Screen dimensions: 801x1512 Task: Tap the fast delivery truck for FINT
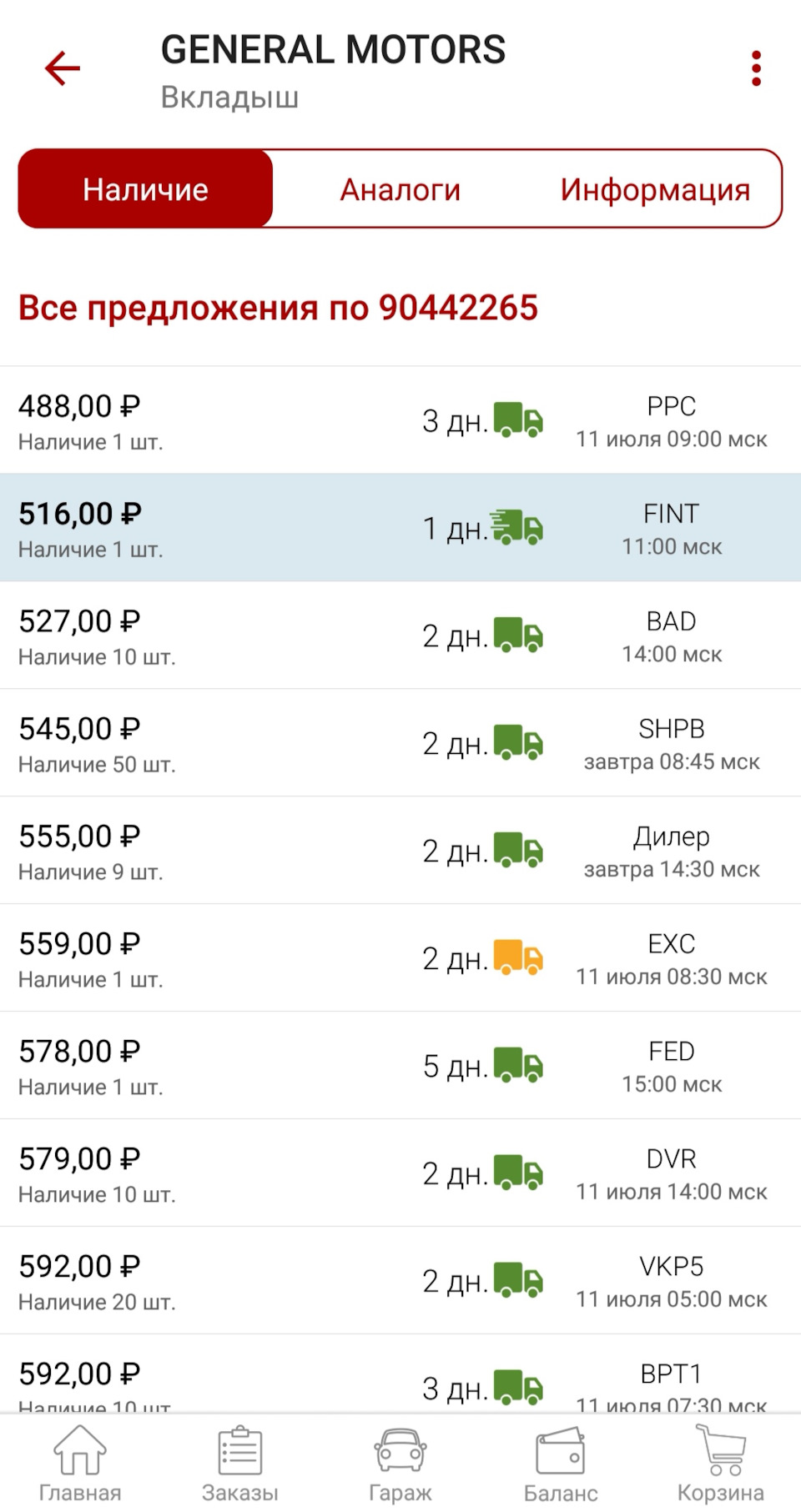pyautogui.click(x=516, y=527)
